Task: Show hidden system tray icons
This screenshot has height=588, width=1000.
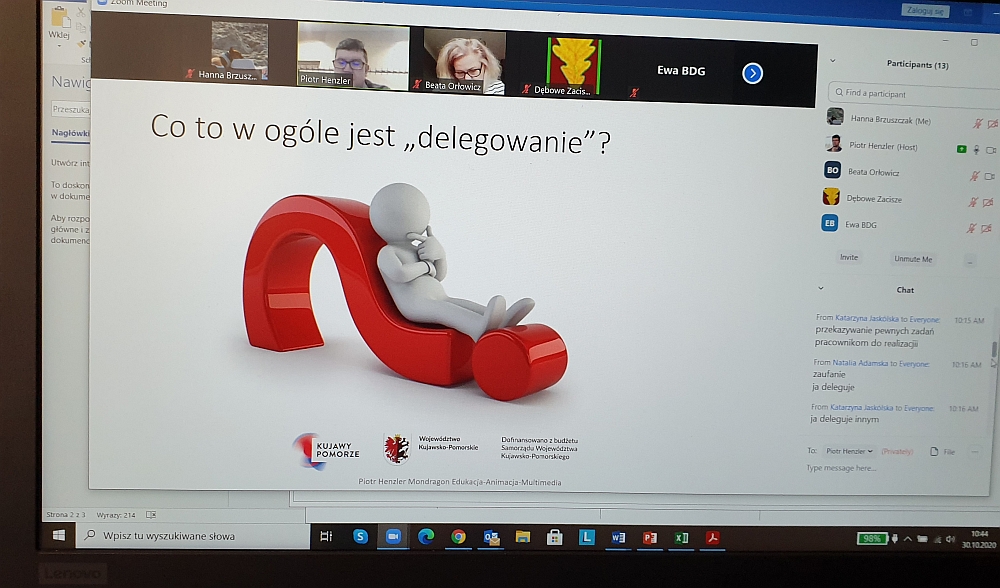Action: point(908,539)
